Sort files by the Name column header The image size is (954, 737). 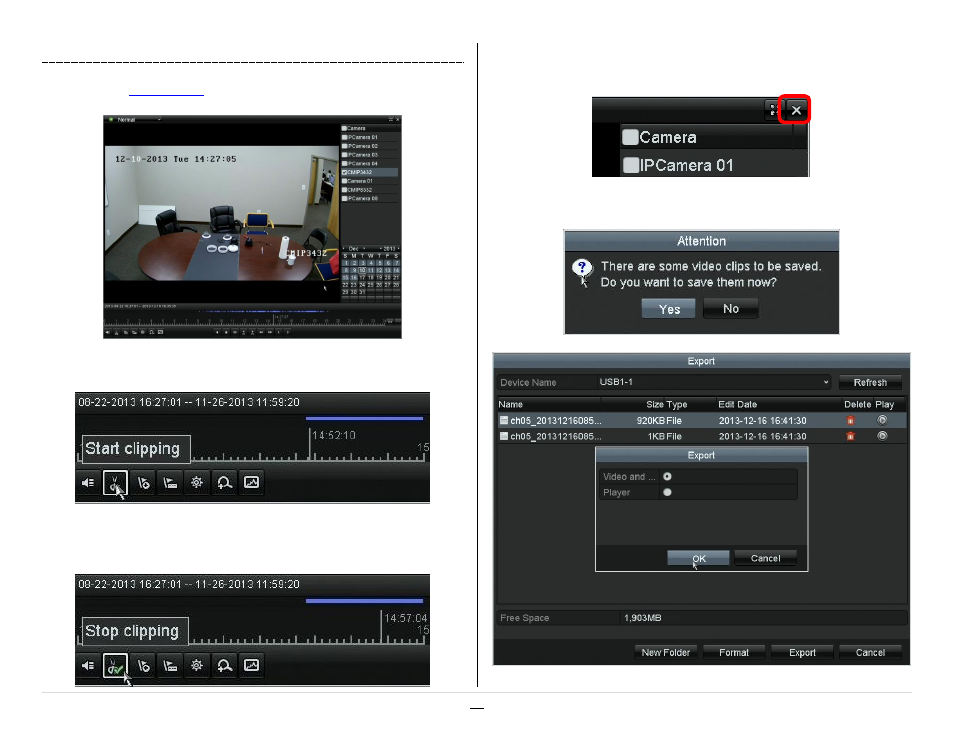pyautogui.click(x=510, y=404)
